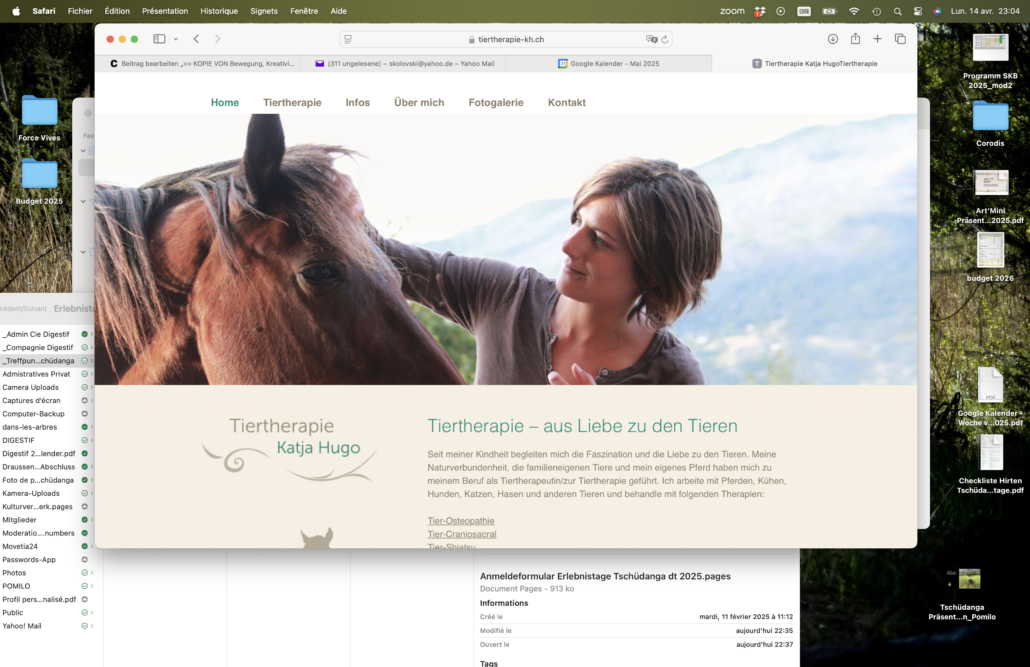This screenshot has height=667, width=1030.
Task: Open the tab group dropdown beside sidebar button
Action: (x=176, y=39)
